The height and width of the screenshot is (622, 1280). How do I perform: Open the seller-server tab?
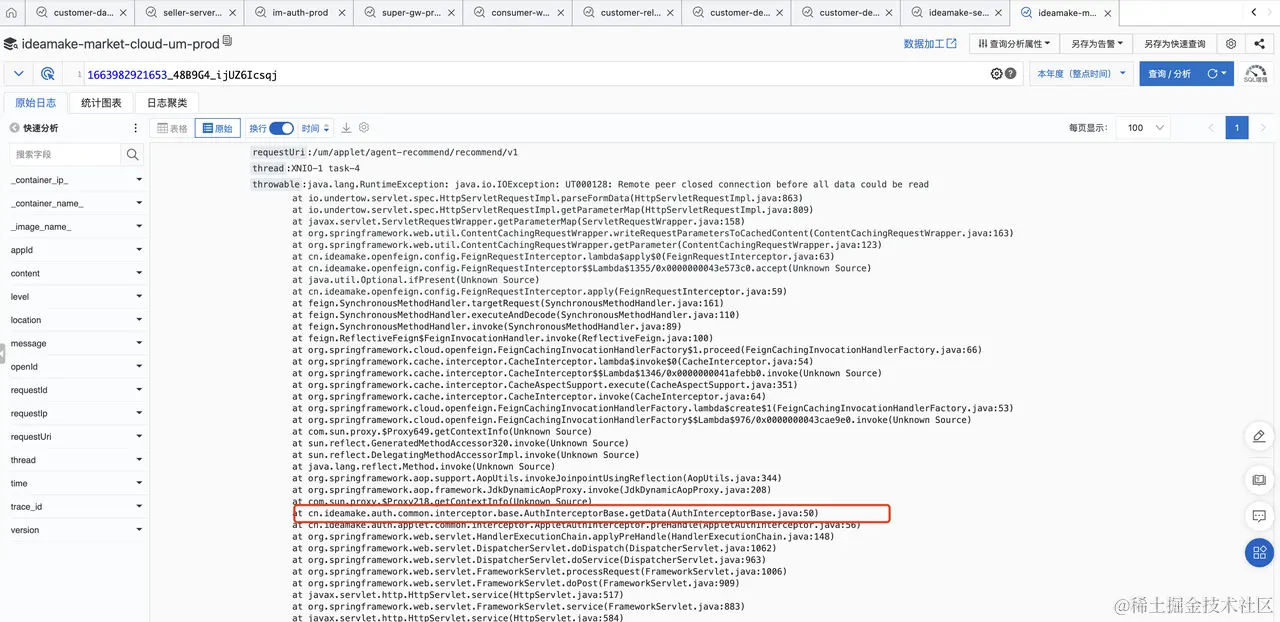(x=190, y=13)
